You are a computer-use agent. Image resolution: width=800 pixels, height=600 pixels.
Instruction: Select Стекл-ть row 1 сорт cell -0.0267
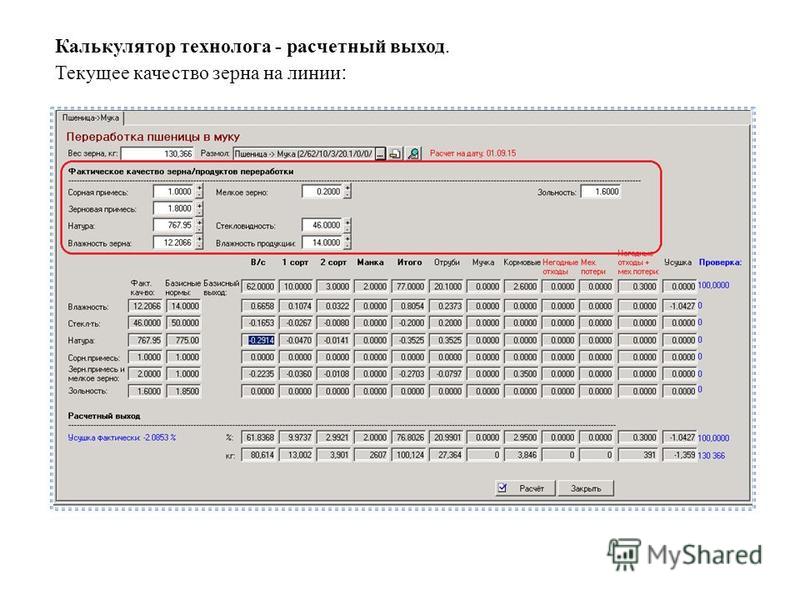pos(297,323)
